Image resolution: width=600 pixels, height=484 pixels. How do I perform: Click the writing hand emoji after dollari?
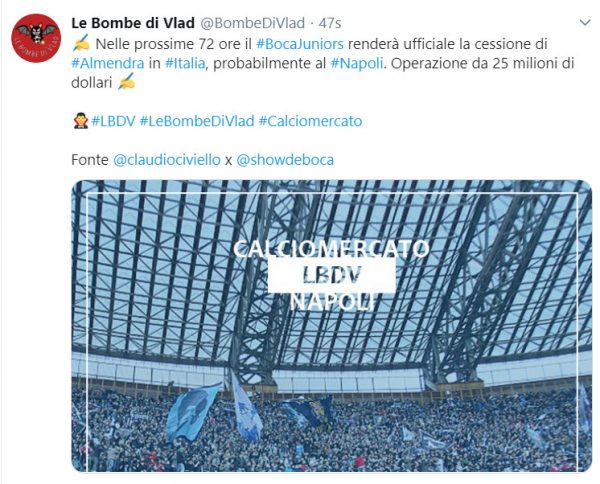click(127, 81)
